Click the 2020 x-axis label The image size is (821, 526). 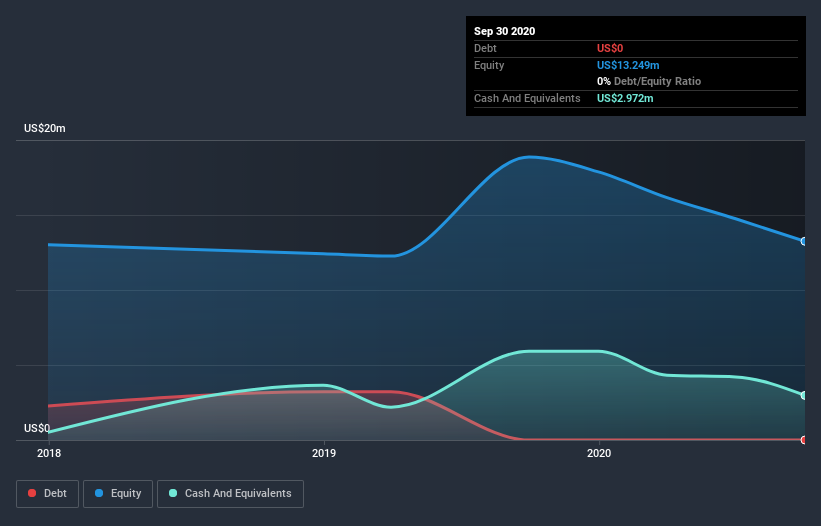click(598, 453)
